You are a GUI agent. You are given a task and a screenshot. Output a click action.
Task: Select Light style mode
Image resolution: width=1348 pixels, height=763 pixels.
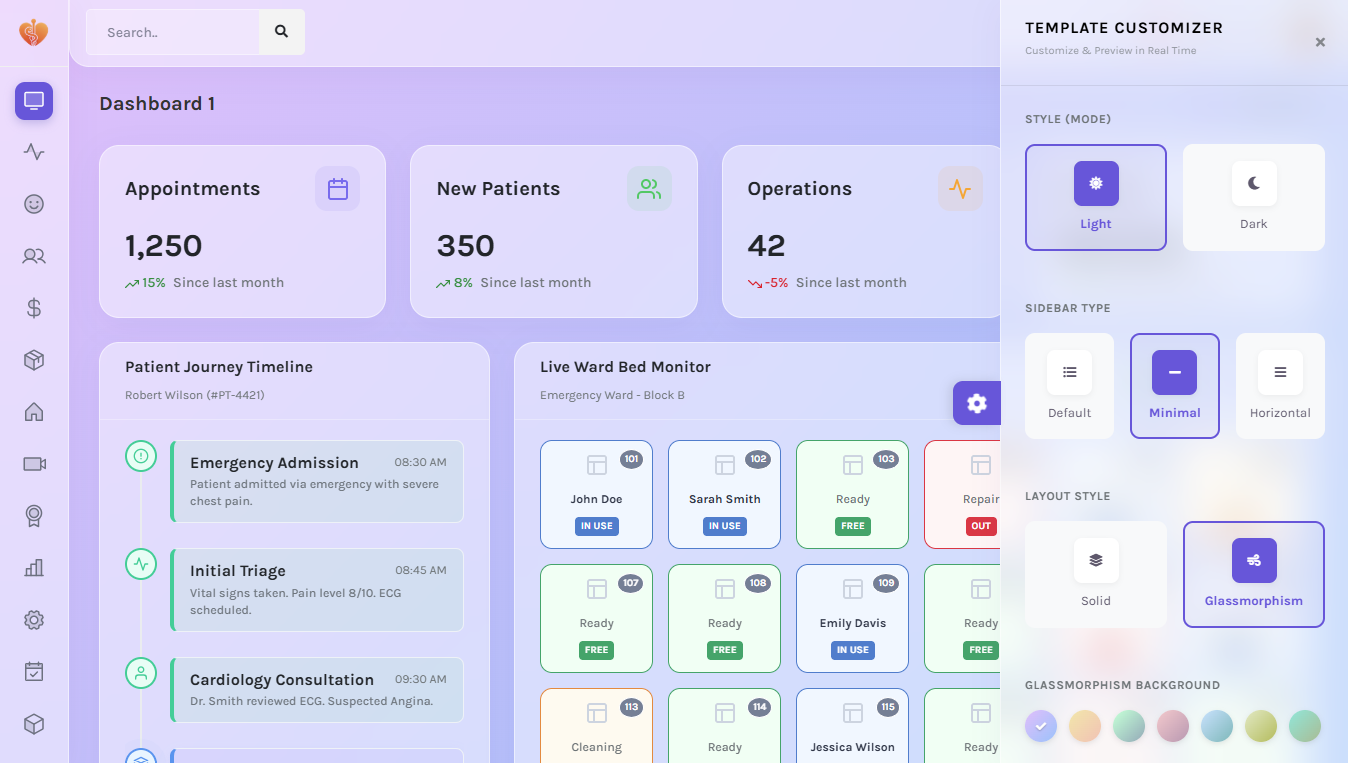pos(1096,197)
